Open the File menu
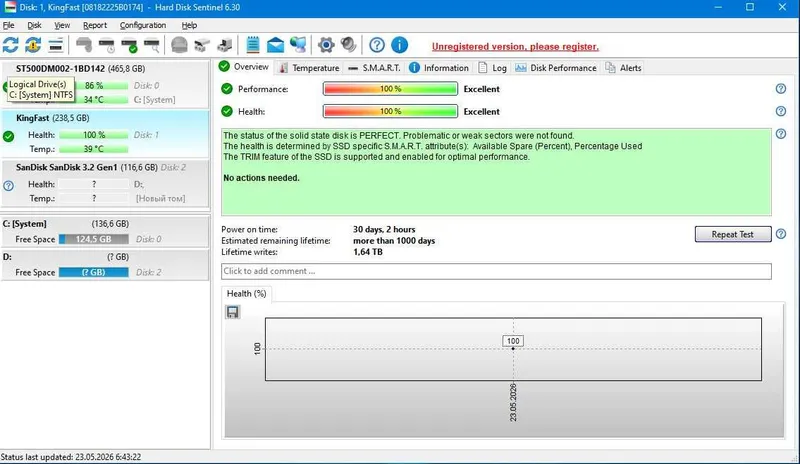800x464 pixels. 9,25
